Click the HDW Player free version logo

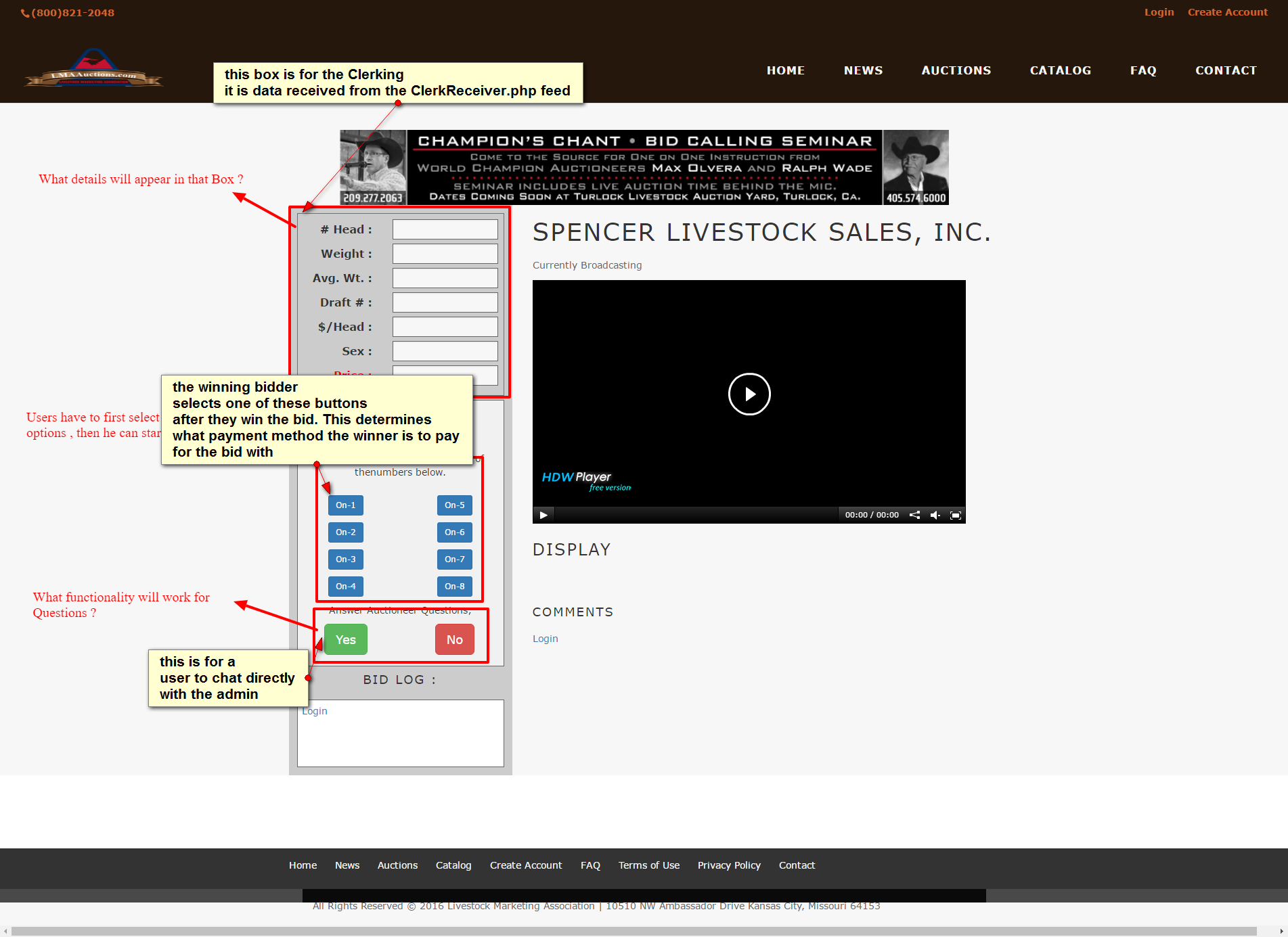point(586,480)
